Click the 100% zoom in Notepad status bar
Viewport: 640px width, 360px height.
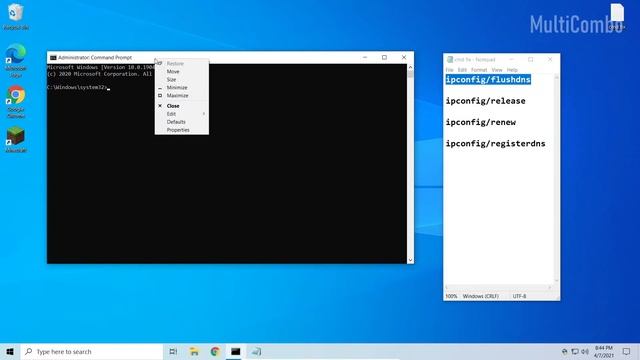point(451,296)
